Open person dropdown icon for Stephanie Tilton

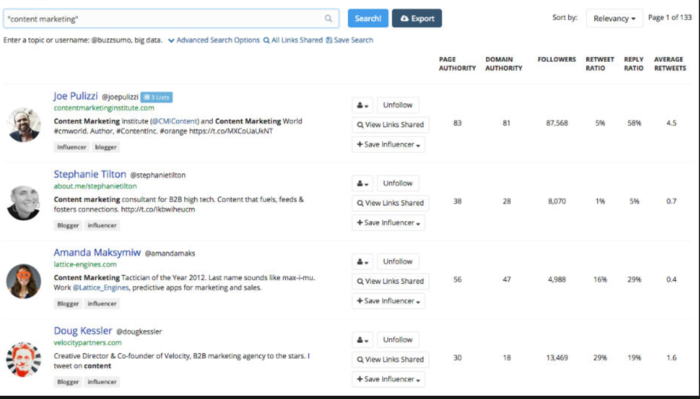pos(362,183)
